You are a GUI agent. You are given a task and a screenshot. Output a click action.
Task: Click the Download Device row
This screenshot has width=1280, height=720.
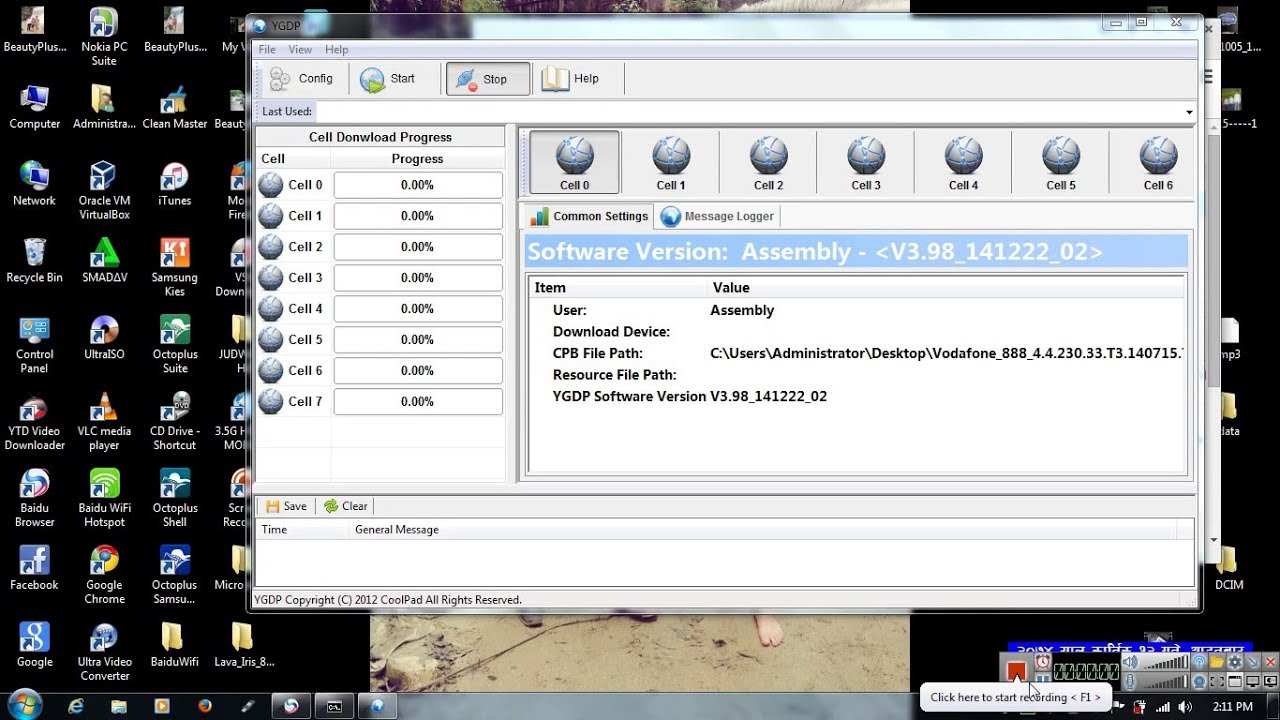coord(856,332)
